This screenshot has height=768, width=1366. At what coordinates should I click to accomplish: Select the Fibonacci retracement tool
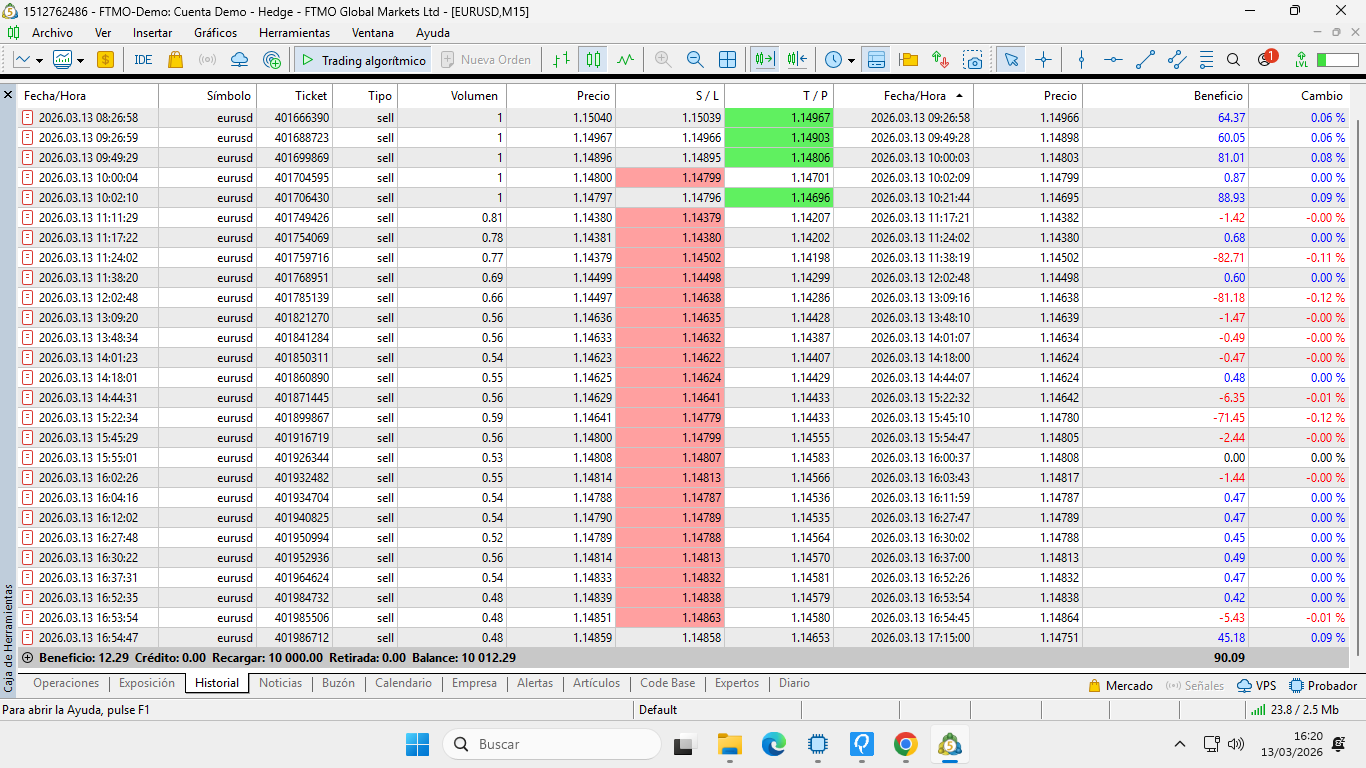(1206, 60)
